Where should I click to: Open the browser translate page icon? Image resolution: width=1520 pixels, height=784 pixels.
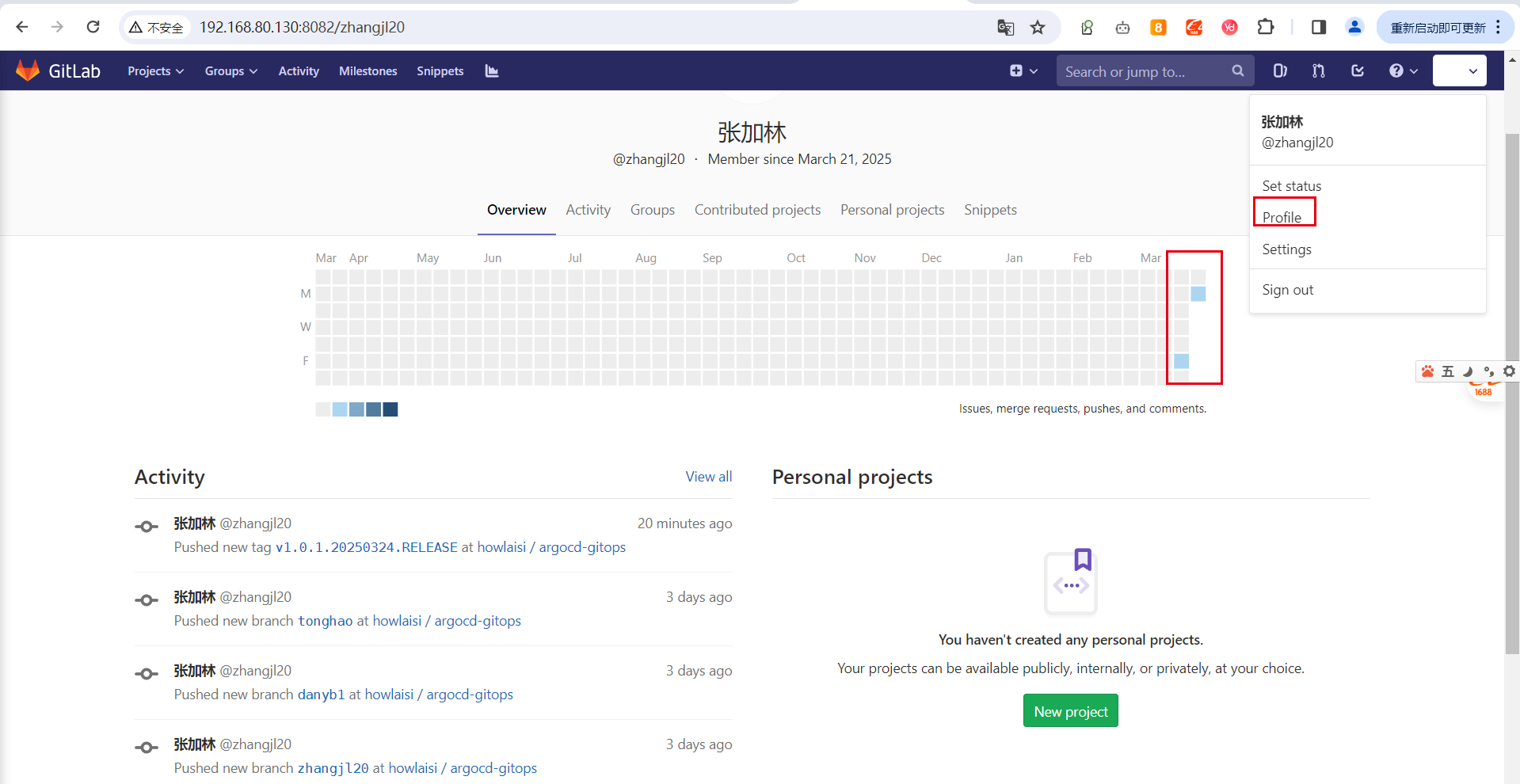coord(1005,28)
